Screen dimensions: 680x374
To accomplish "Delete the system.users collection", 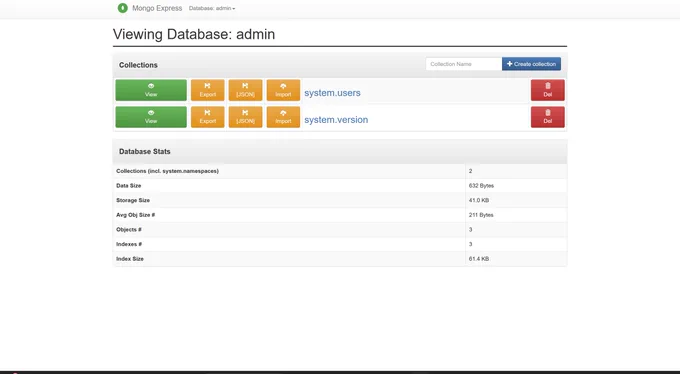I will point(548,90).
